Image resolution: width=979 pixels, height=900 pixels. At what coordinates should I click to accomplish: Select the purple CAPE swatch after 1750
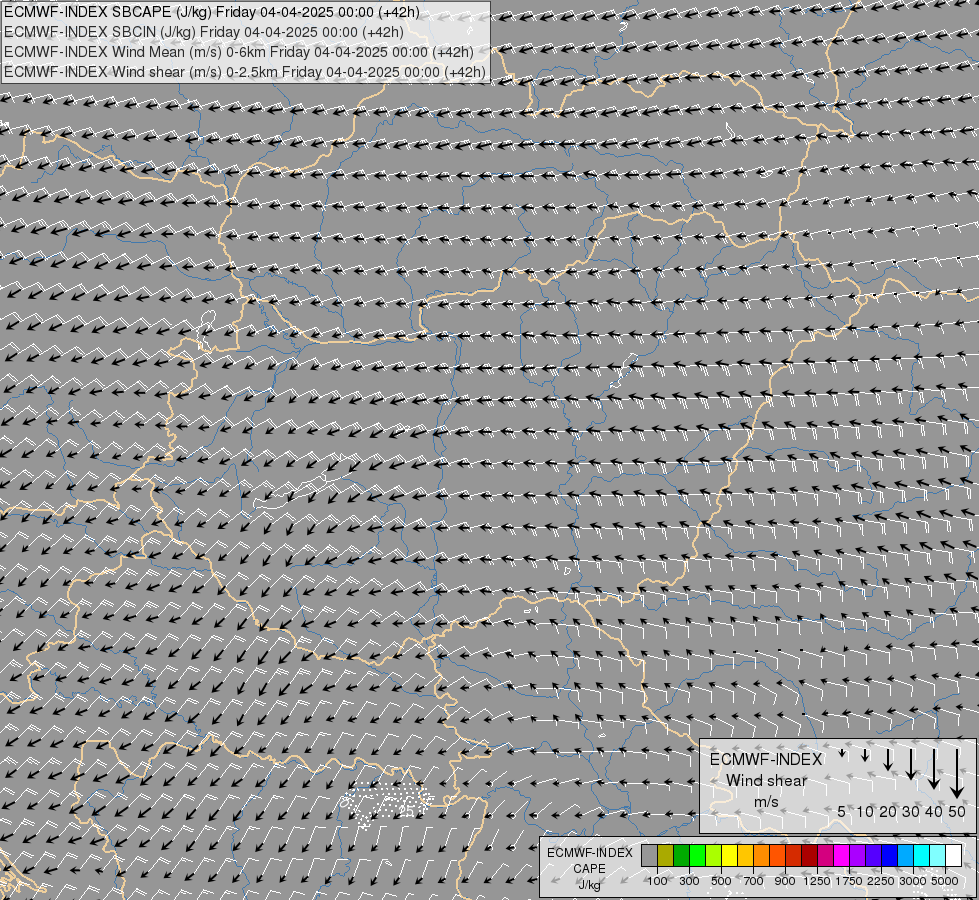pos(858,856)
